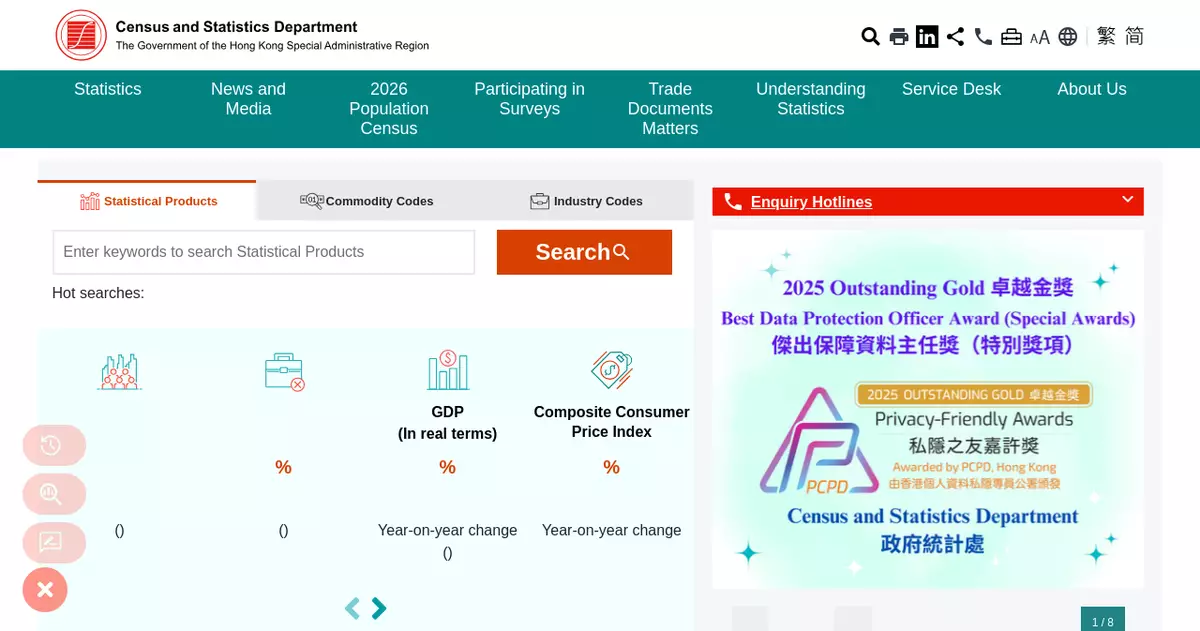Open the Statistics navigation menu

click(x=108, y=89)
